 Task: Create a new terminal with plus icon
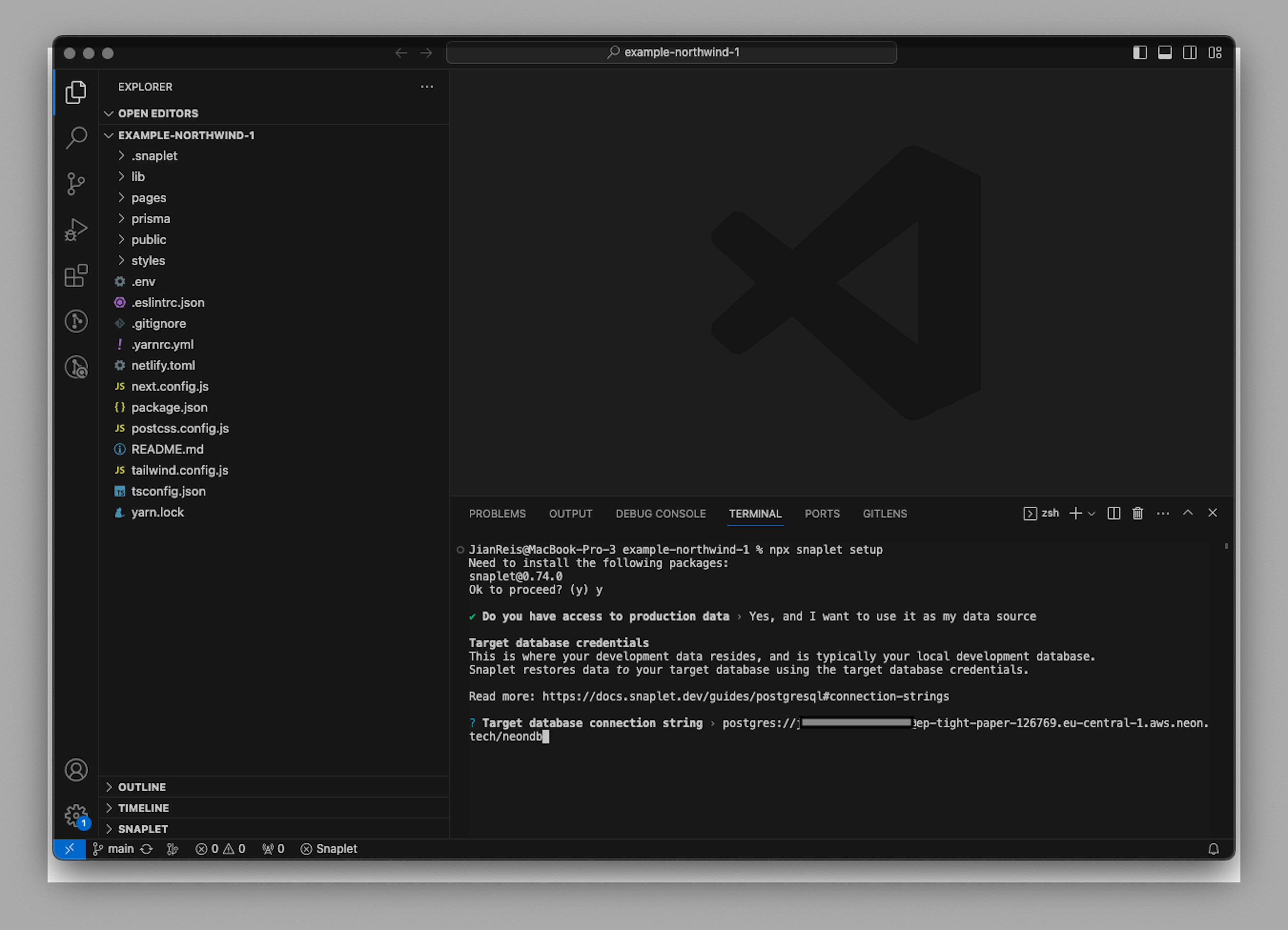(x=1075, y=513)
